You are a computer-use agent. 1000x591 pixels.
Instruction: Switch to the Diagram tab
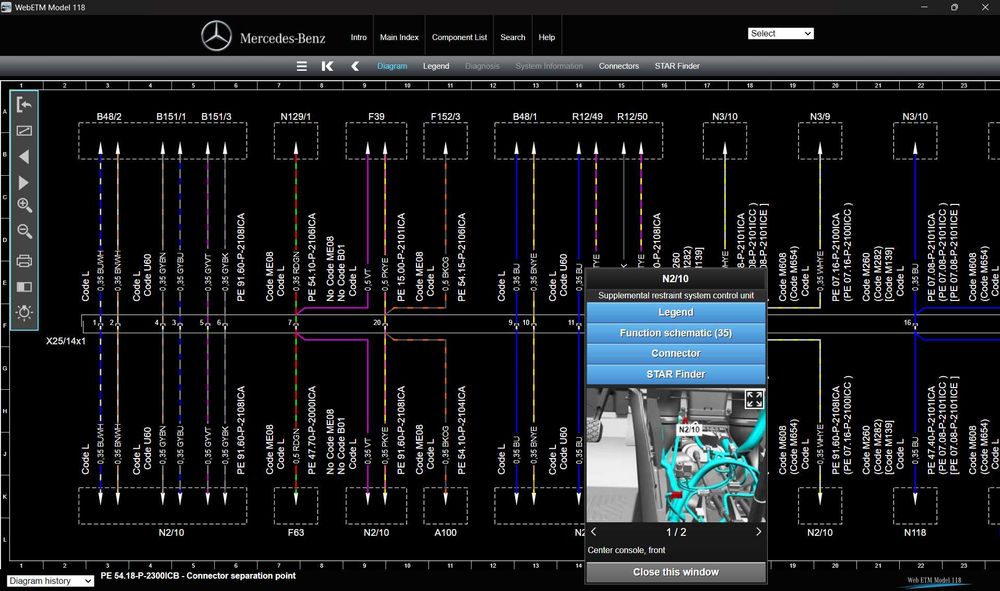392,66
